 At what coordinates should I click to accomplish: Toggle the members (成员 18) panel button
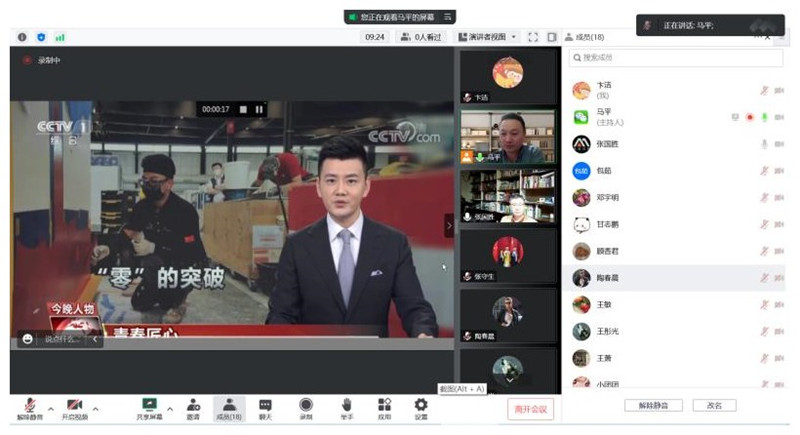229,409
